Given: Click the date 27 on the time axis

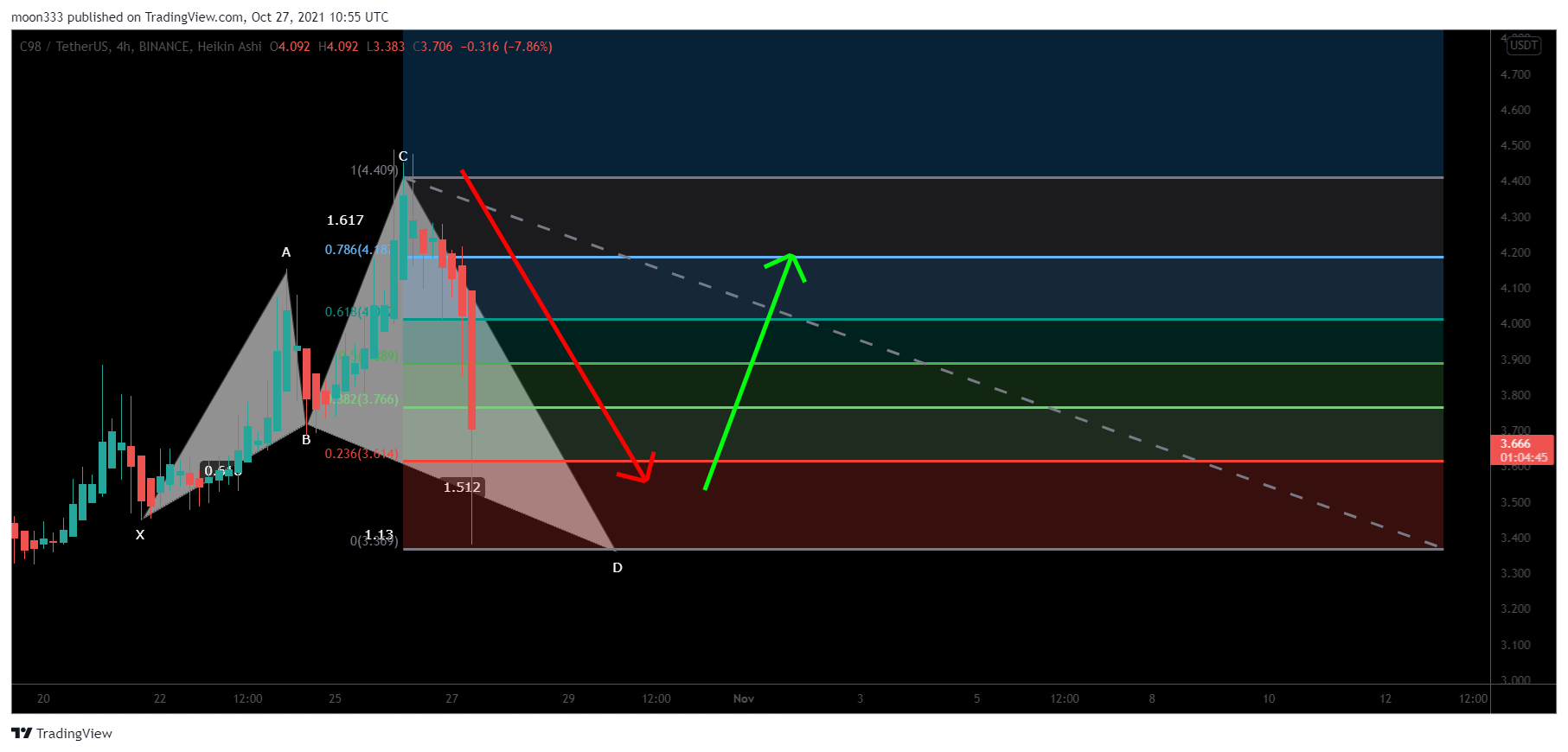Looking at the screenshot, I should pyautogui.click(x=451, y=698).
